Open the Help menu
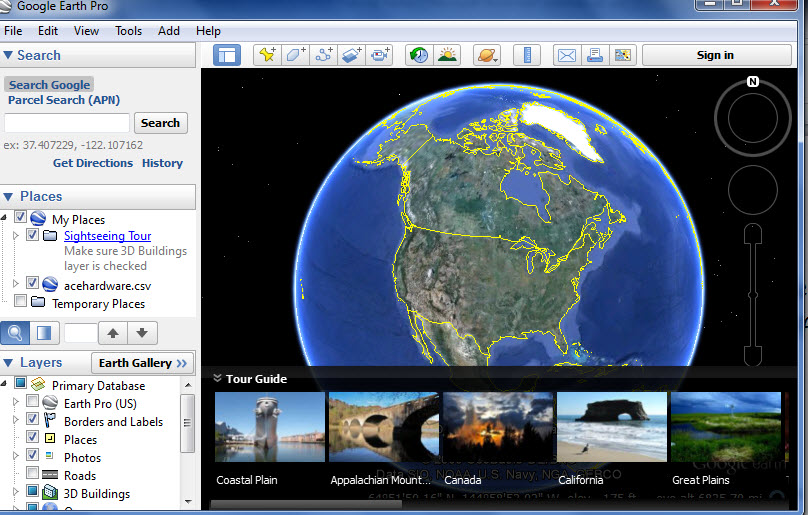The height and width of the screenshot is (515, 808). (x=208, y=31)
